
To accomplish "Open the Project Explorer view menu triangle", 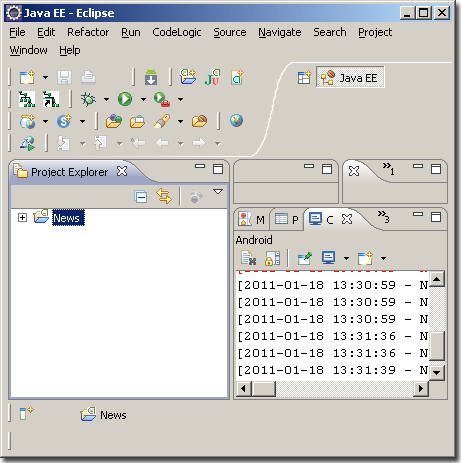I will [218, 192].
